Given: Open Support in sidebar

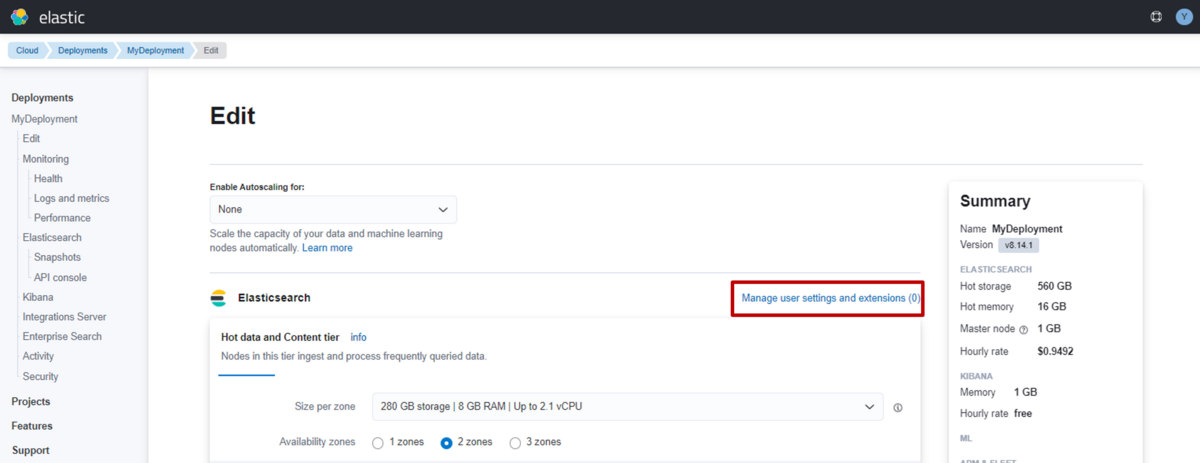Looking at the screenshot, I should point(30,451).
